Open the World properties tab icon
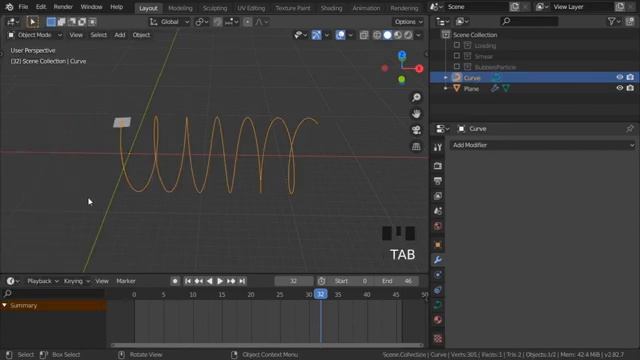Viewport: 640px width, 360px height. click(x=438, y=226)
